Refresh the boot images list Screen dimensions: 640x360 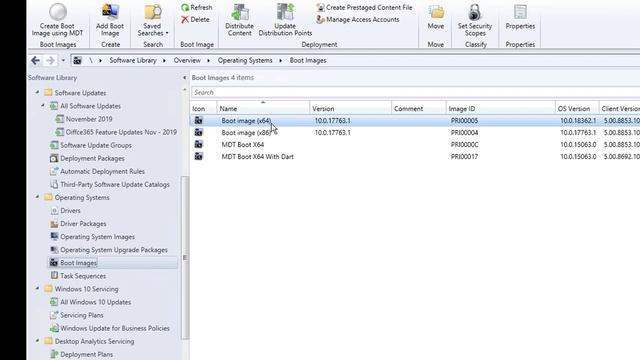(x=197, y=7)
